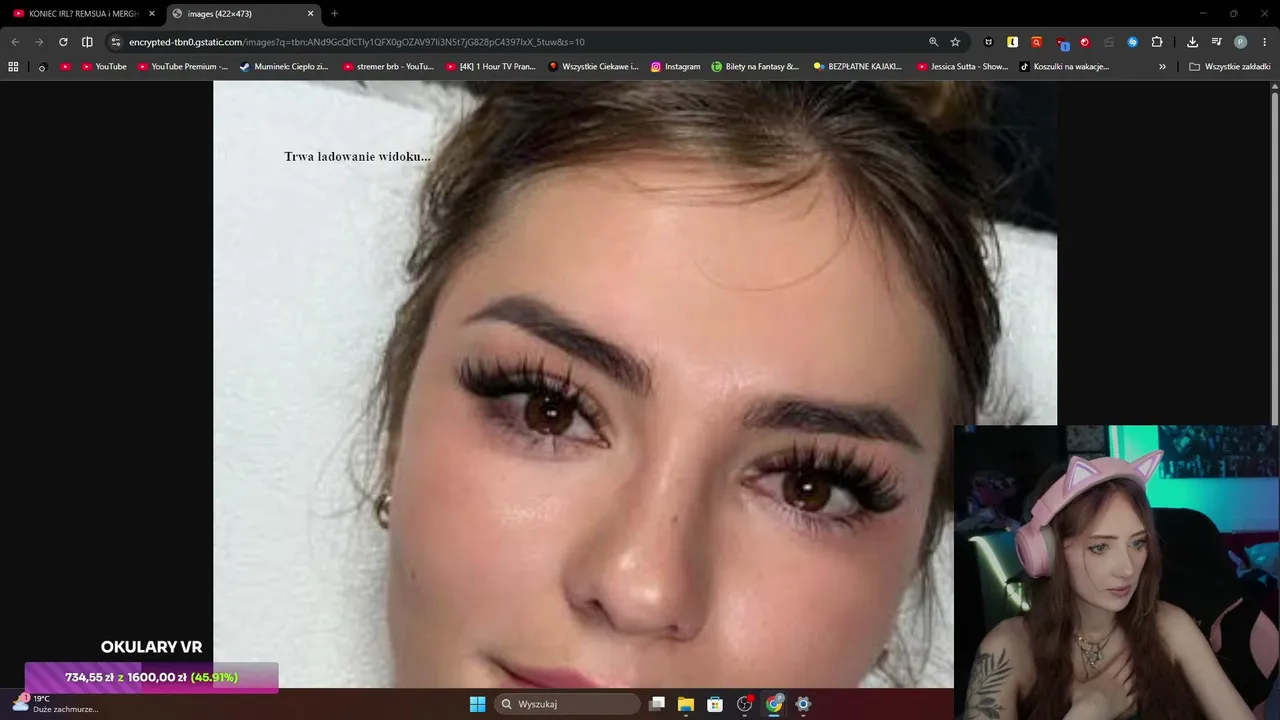Open the Windows Start menu

click(x=477, y=704)
